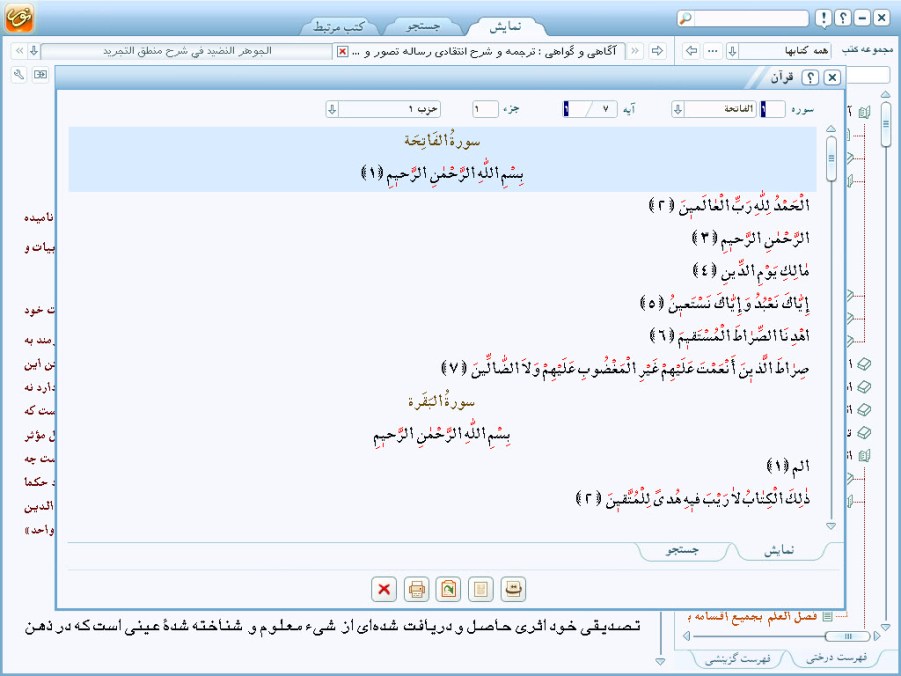Switch to the top جستجو tab
Screen dimensions: 901x676
pos(423,26)
